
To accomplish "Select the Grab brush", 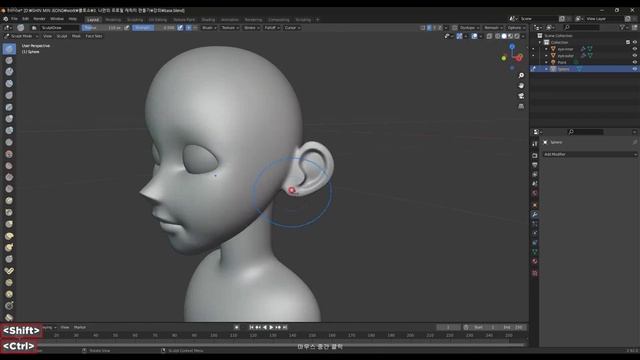I will 9,225.
